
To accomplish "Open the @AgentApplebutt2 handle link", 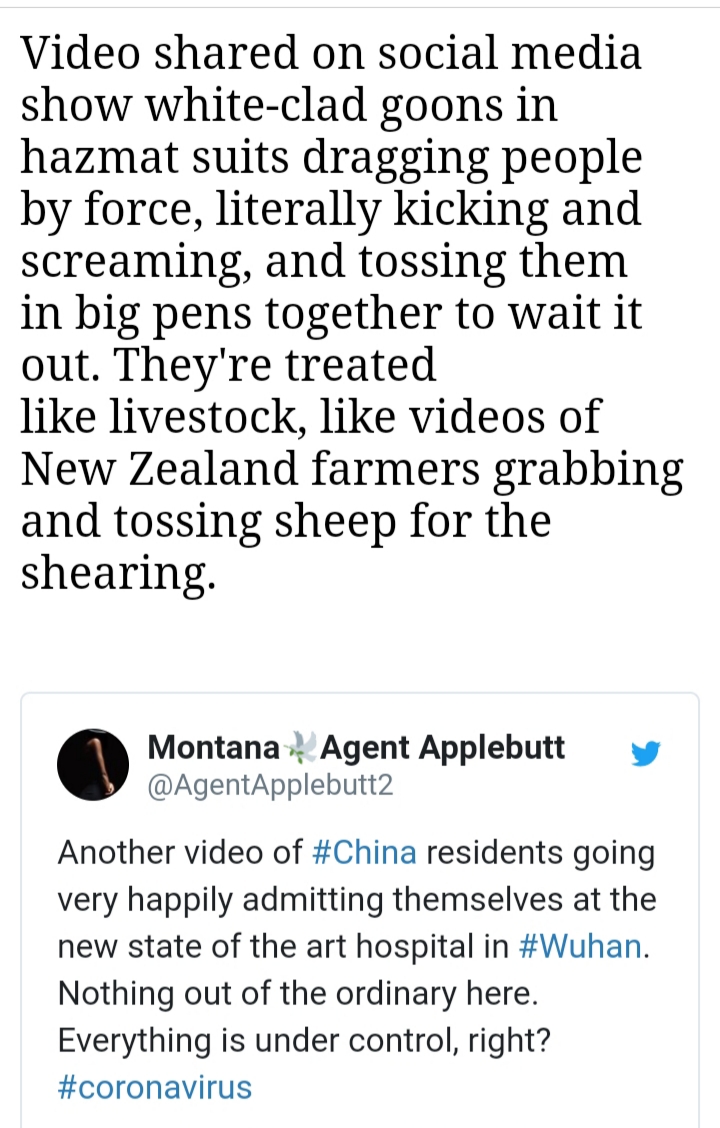I will (270, 785).
